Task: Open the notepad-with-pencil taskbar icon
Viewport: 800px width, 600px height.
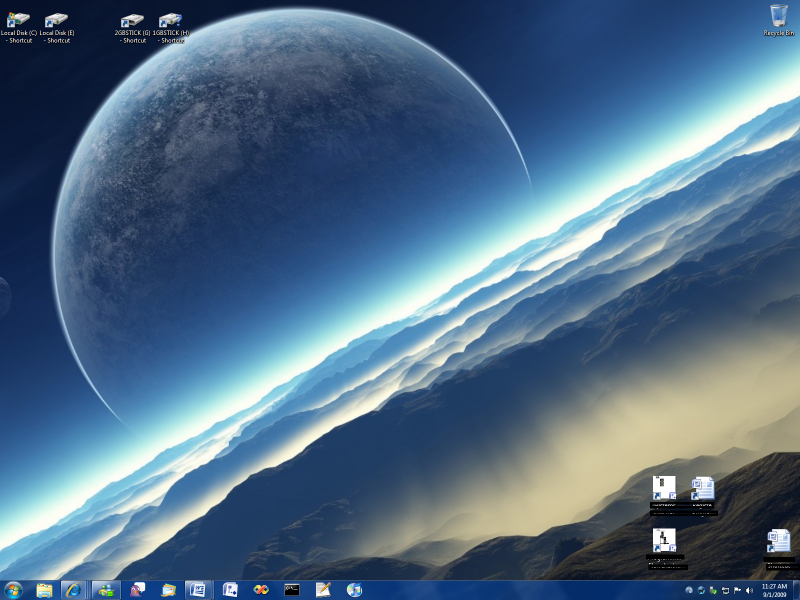Action: pos(323,590)
